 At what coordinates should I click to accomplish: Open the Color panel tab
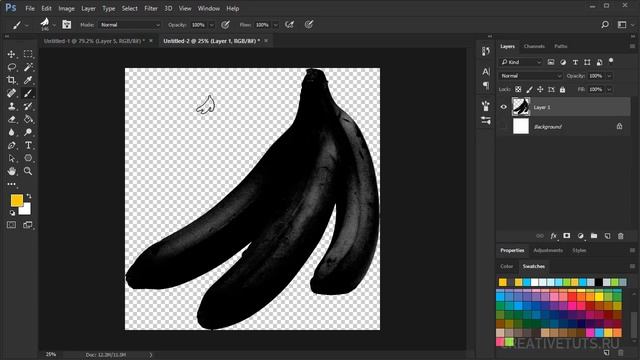[507, 266]
